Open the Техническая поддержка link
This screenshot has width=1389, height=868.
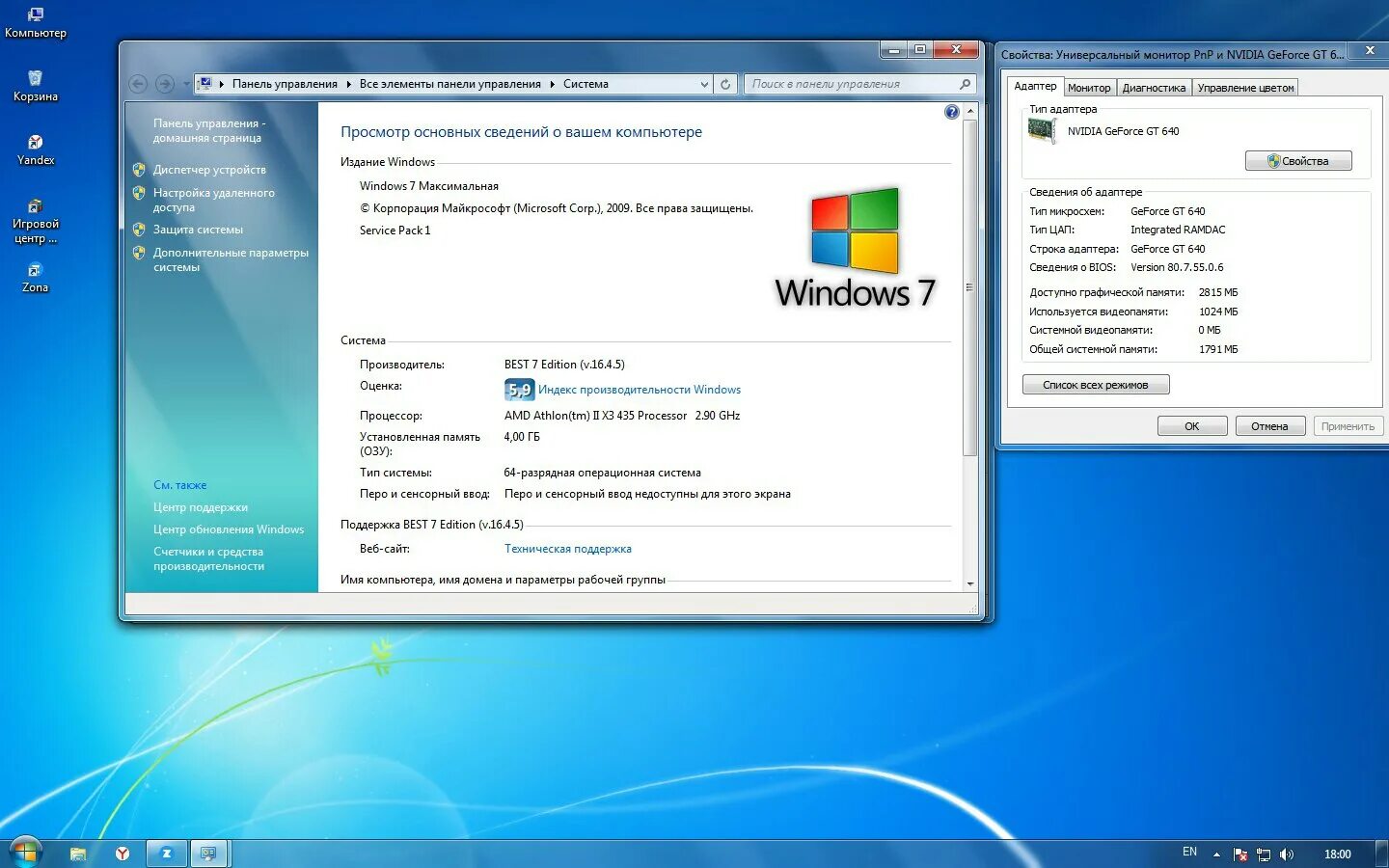tap(568, 549)
